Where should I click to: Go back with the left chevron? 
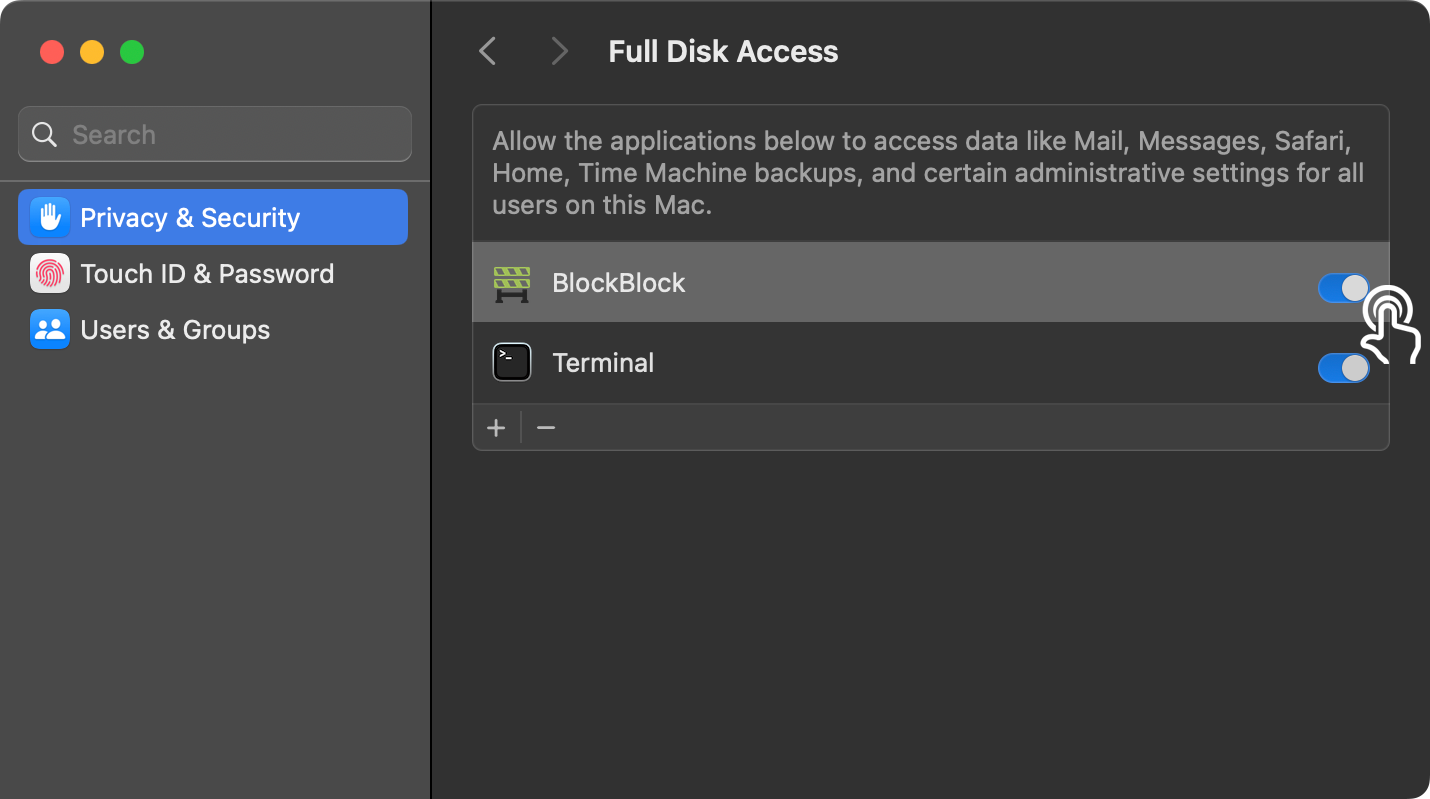point(488,51)
